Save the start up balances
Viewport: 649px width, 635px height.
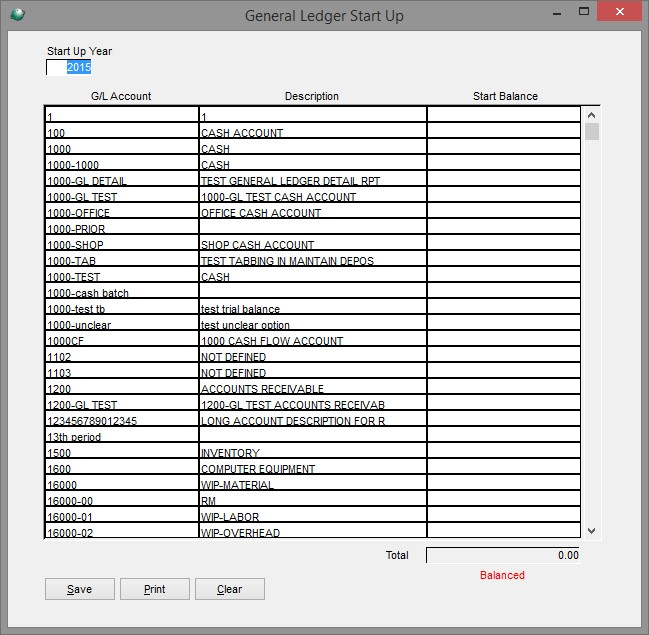coord(79,589)
